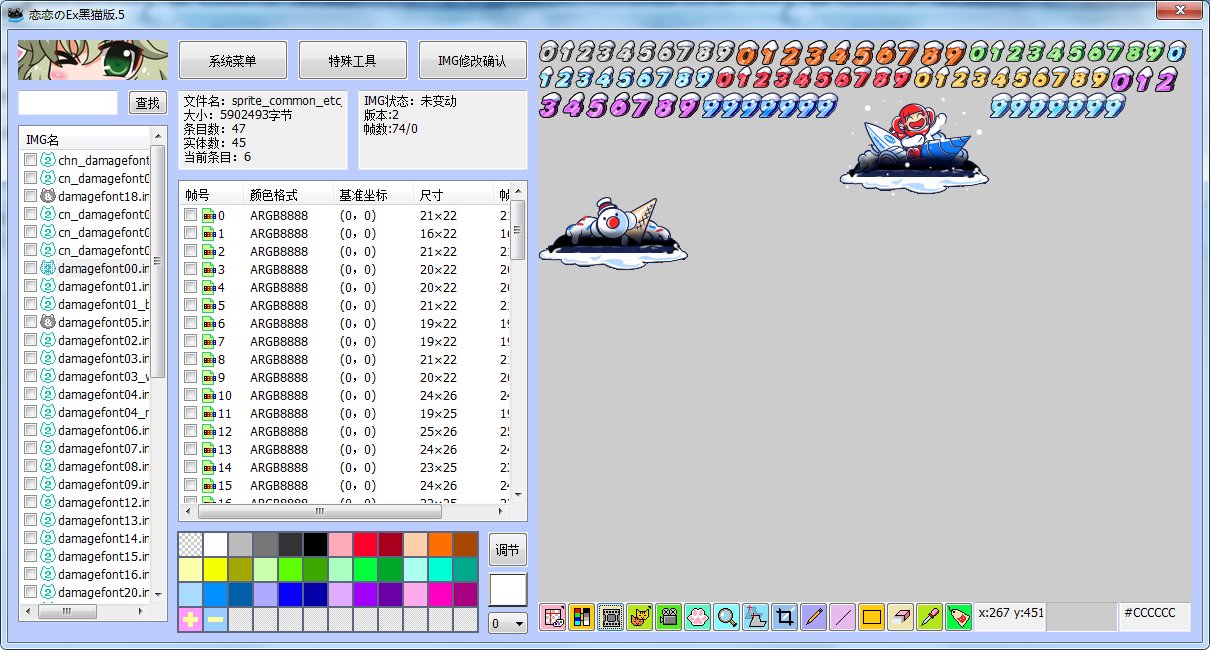
Task: Click the IMG修改确认 button
Action: pos(473,61)
